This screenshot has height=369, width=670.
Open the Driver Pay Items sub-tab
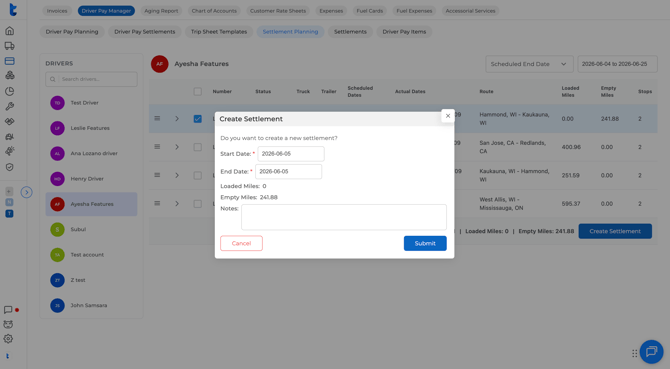pos(404,32)
